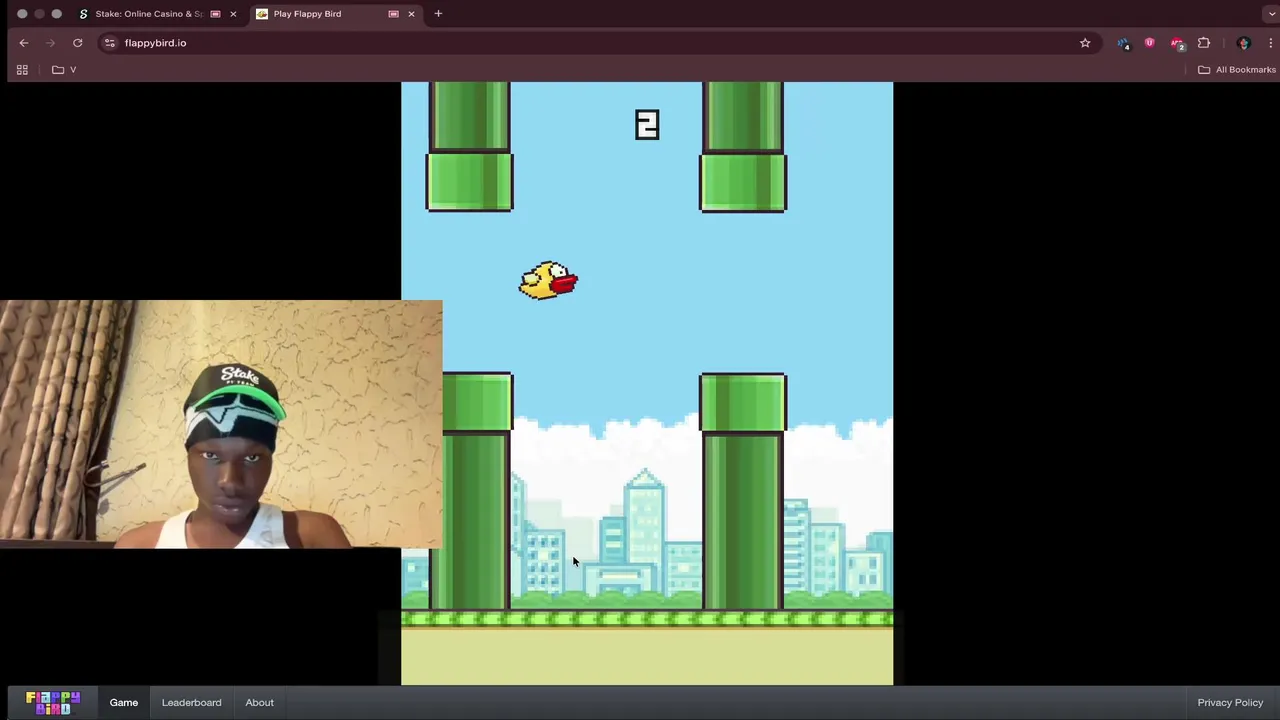
Task: Expand the tab search dropdown arrow
Action: tap(1270, 14)
